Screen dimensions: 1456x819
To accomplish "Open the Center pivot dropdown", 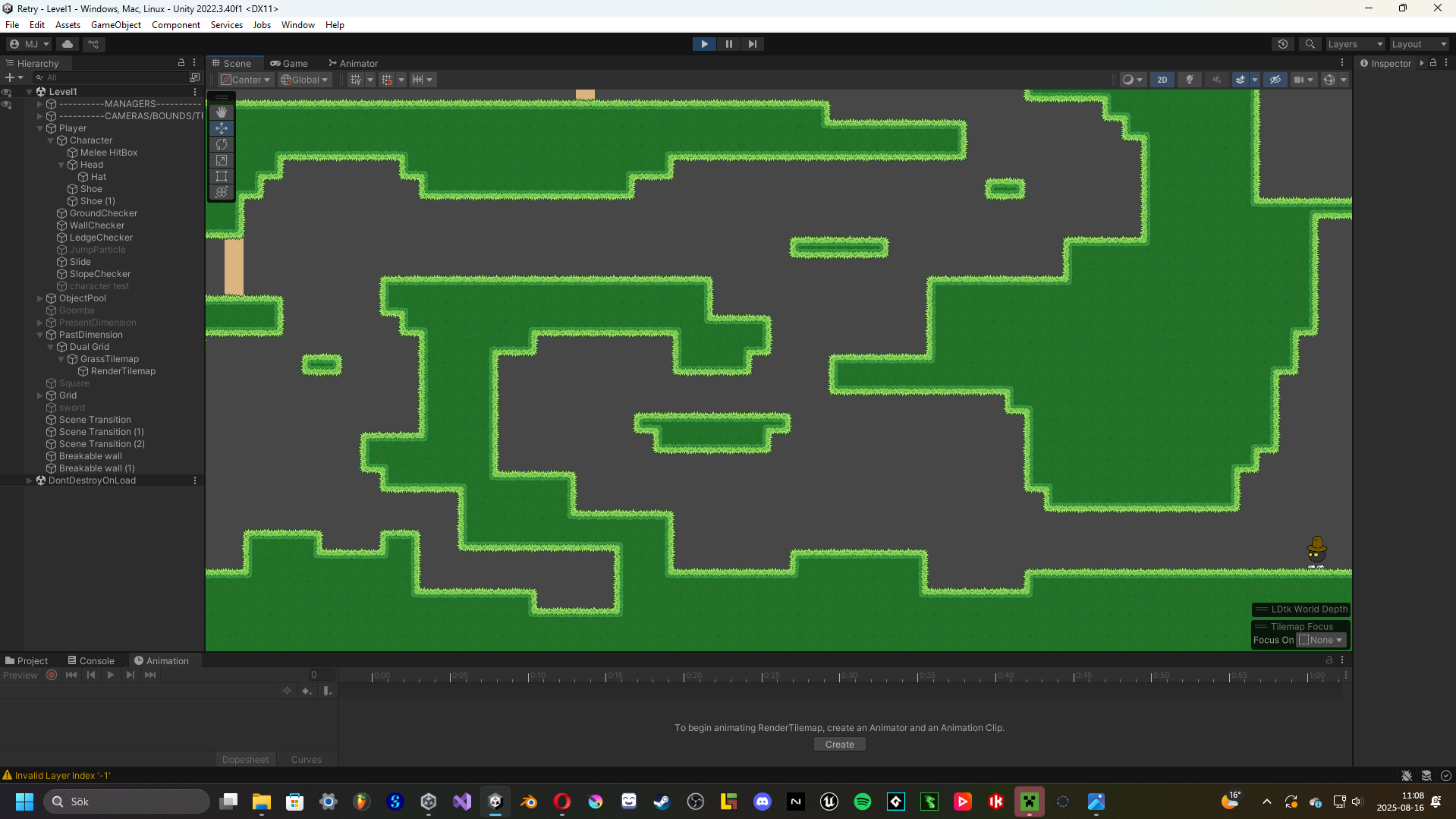I will [x=246, y=80].
